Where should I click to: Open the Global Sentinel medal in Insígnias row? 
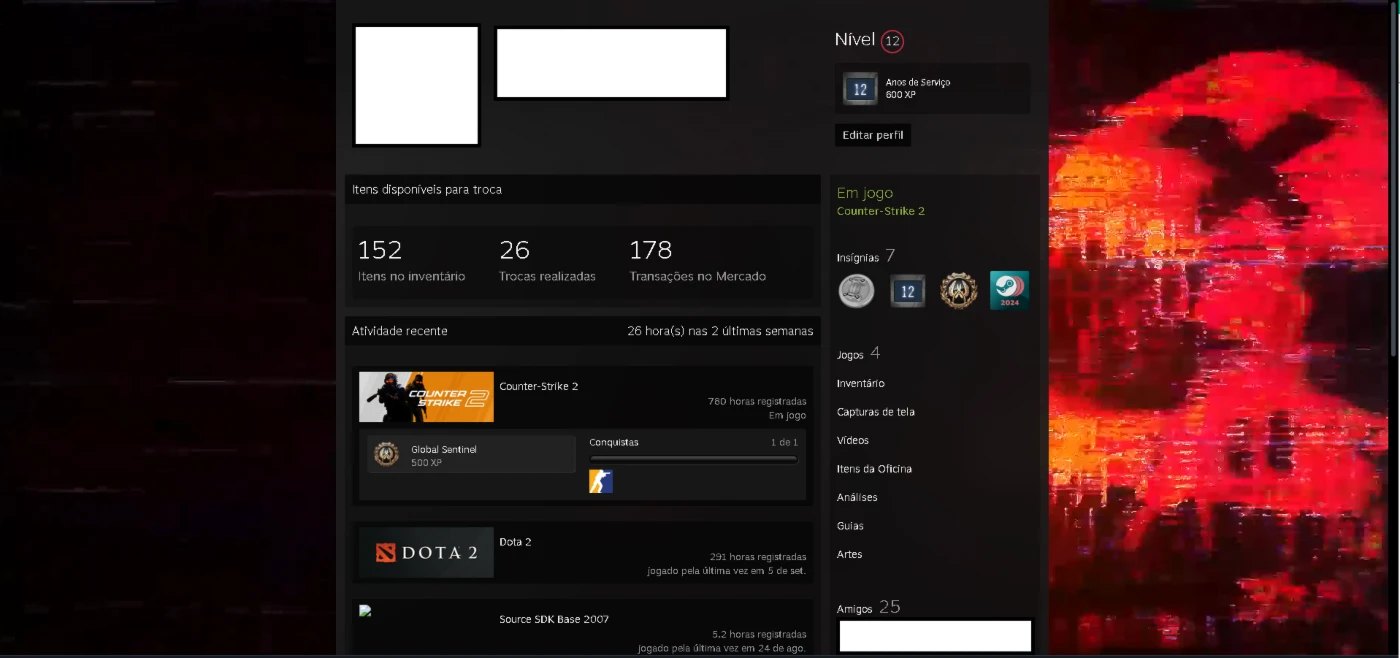point(958,291)
